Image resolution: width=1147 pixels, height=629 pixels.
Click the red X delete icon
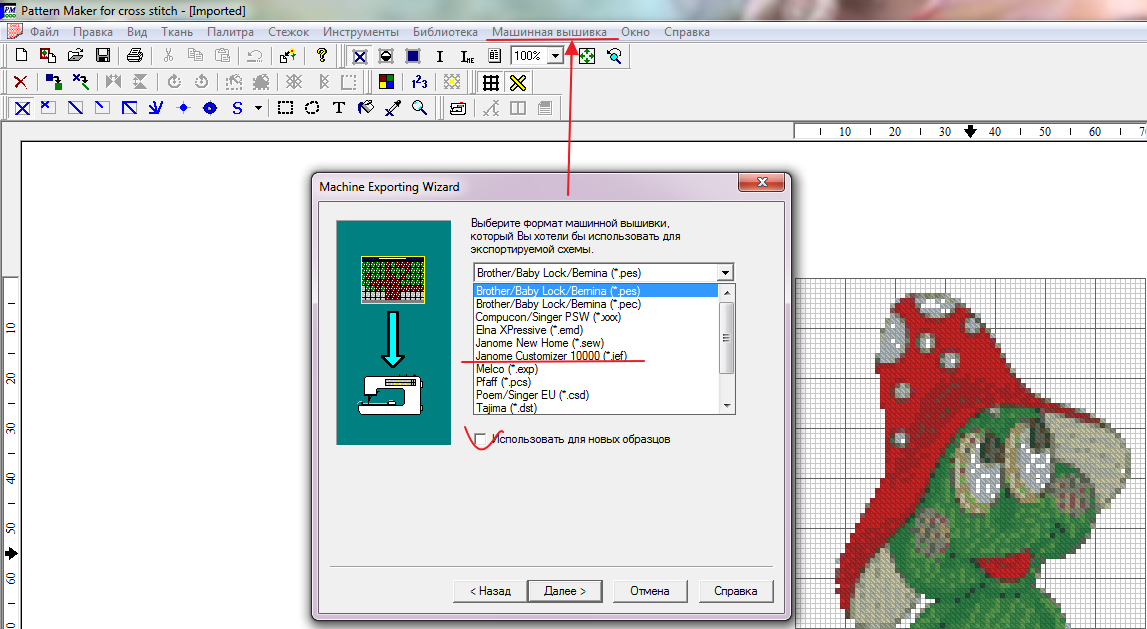coord(20,82)
